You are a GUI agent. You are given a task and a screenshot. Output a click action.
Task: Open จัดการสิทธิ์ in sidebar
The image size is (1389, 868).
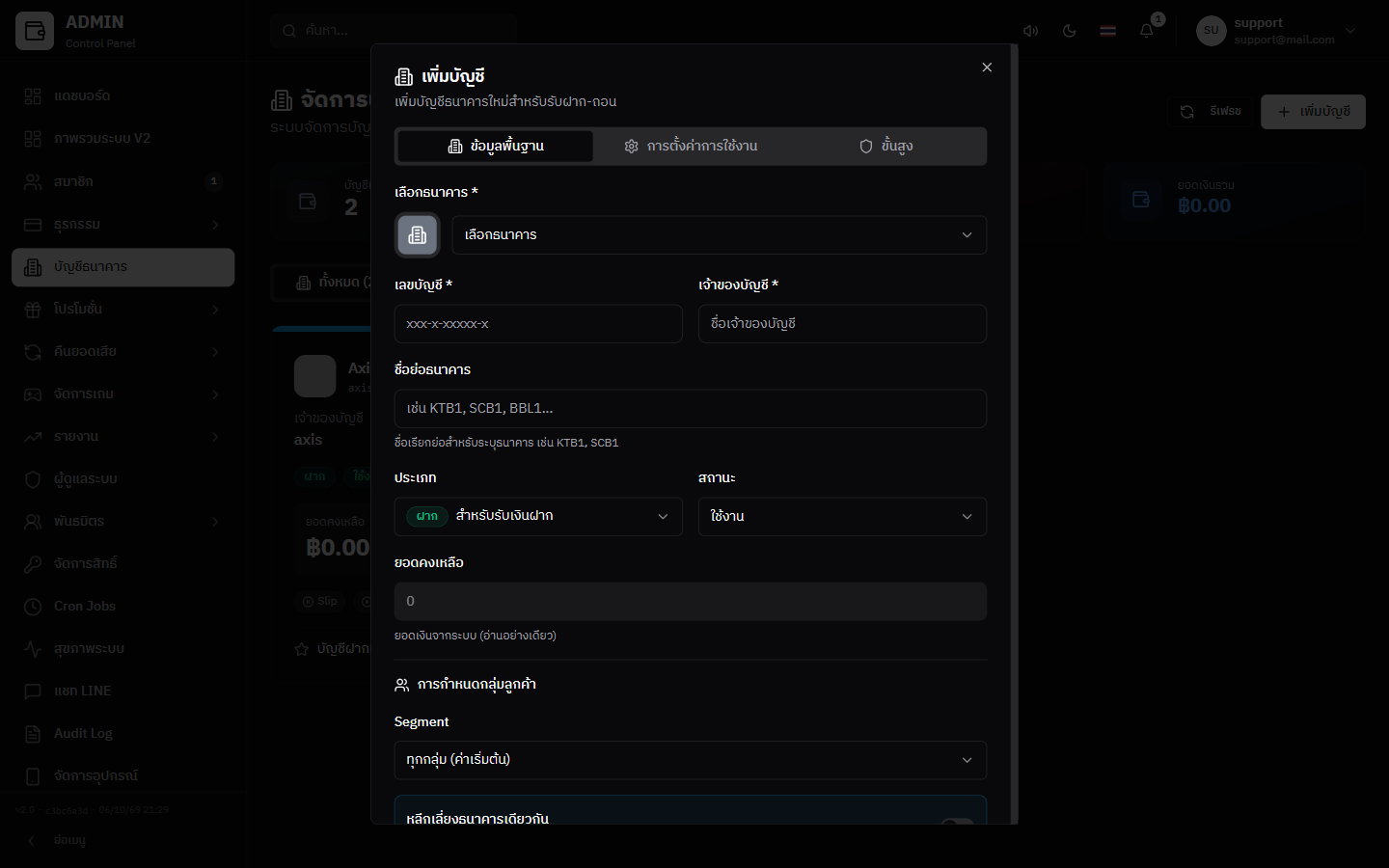click(x=123, y=563)
